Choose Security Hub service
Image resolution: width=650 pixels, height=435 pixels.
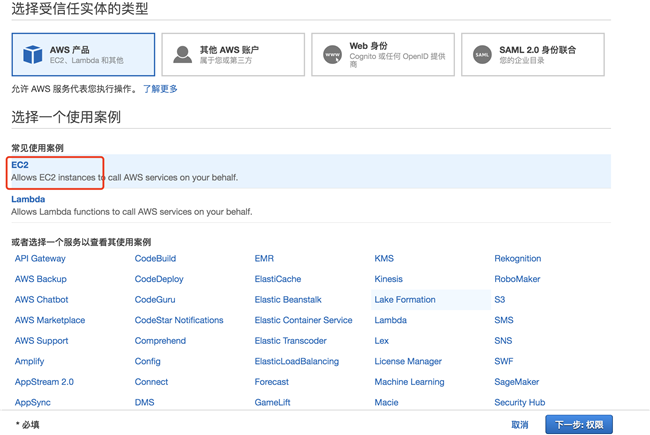coord(520,402)
